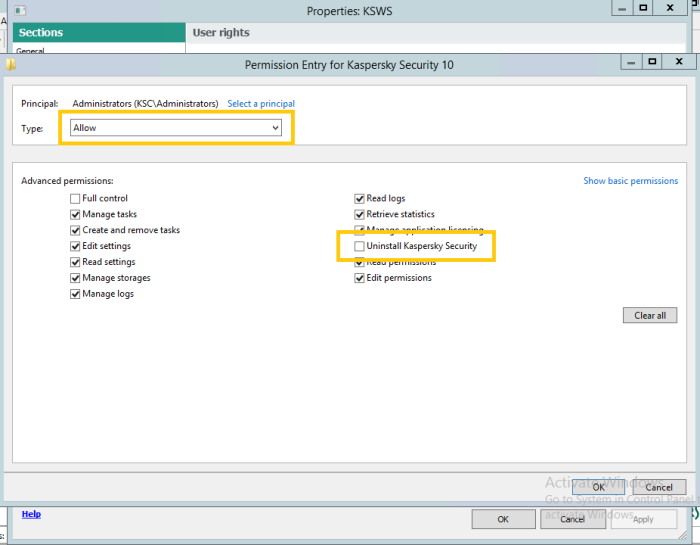The height and width of the screenshot is (545, 700).
Task: Click Show basic permissions link
Action: tap(630, 181)
